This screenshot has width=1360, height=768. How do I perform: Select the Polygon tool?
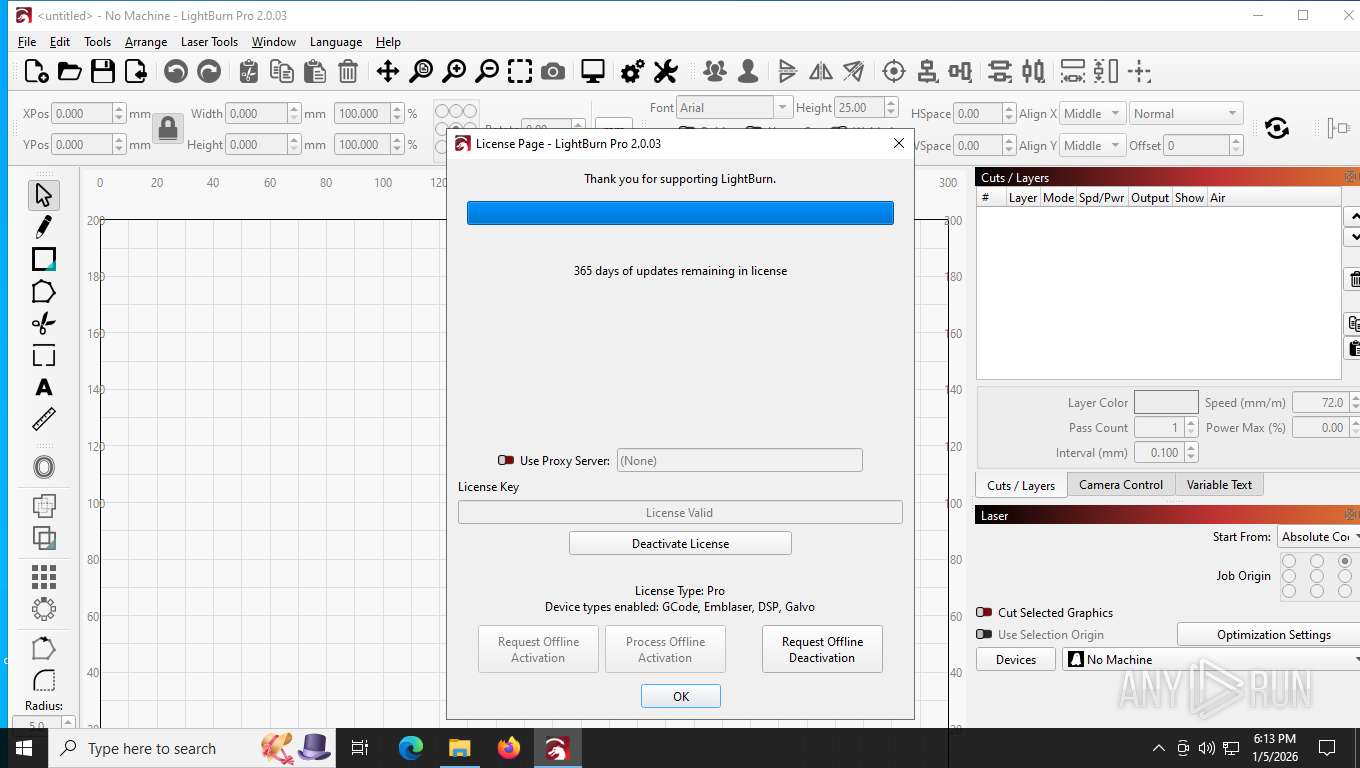(x=43, y=291)
